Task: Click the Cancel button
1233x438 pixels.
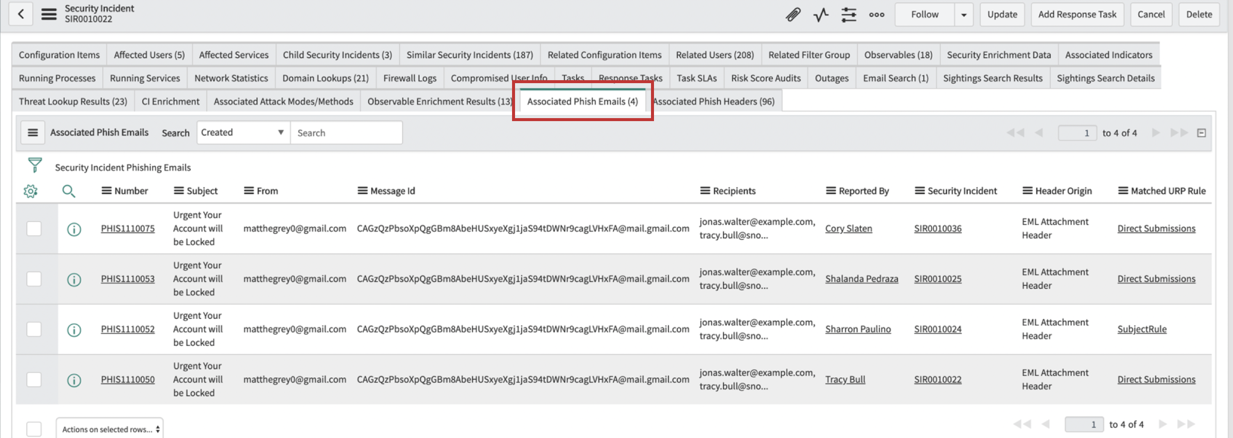Action: click(1151, 14)
